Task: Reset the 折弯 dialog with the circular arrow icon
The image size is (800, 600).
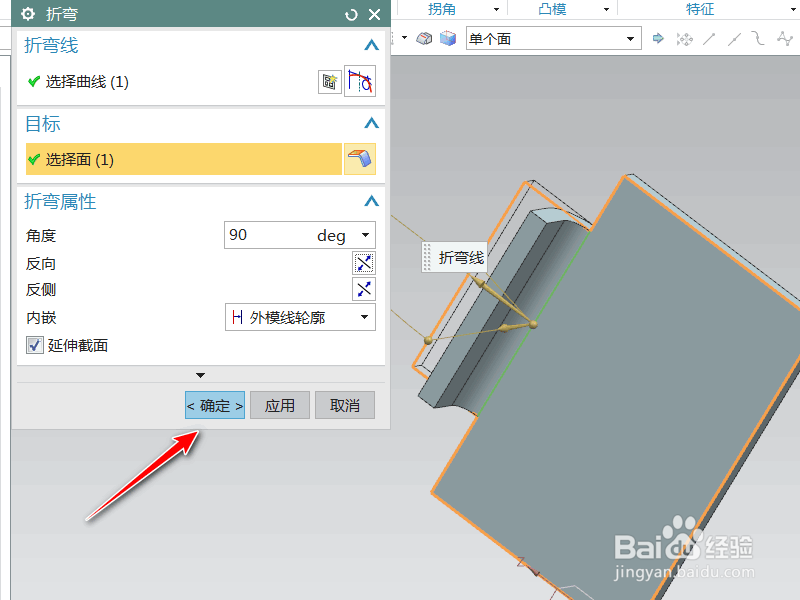Action: click(351, 15)
